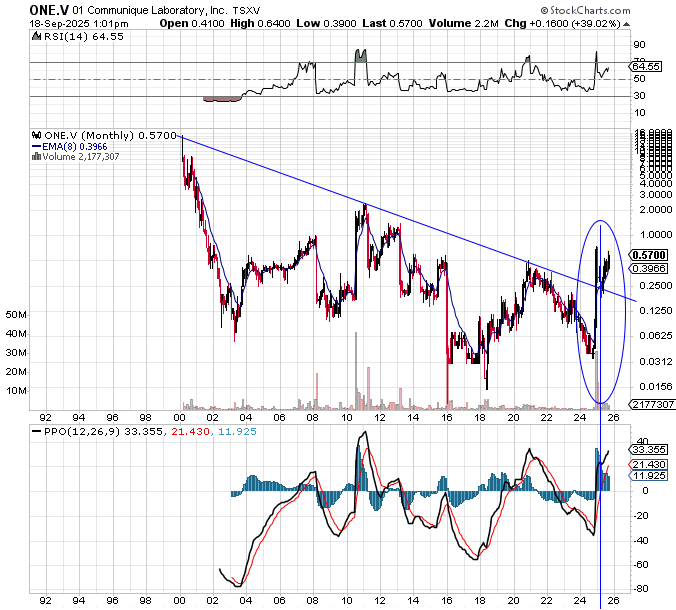Screen dimensions: 676x610
Task: Click the 40M volume axis label
Action: pyautogui.click(x=16, y=334)
